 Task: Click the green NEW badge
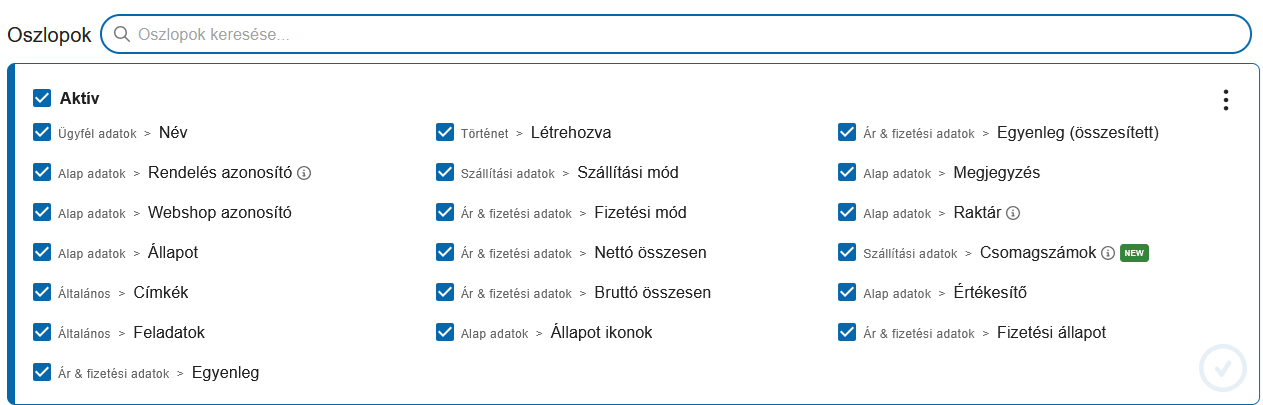(x=1134, y=253)
